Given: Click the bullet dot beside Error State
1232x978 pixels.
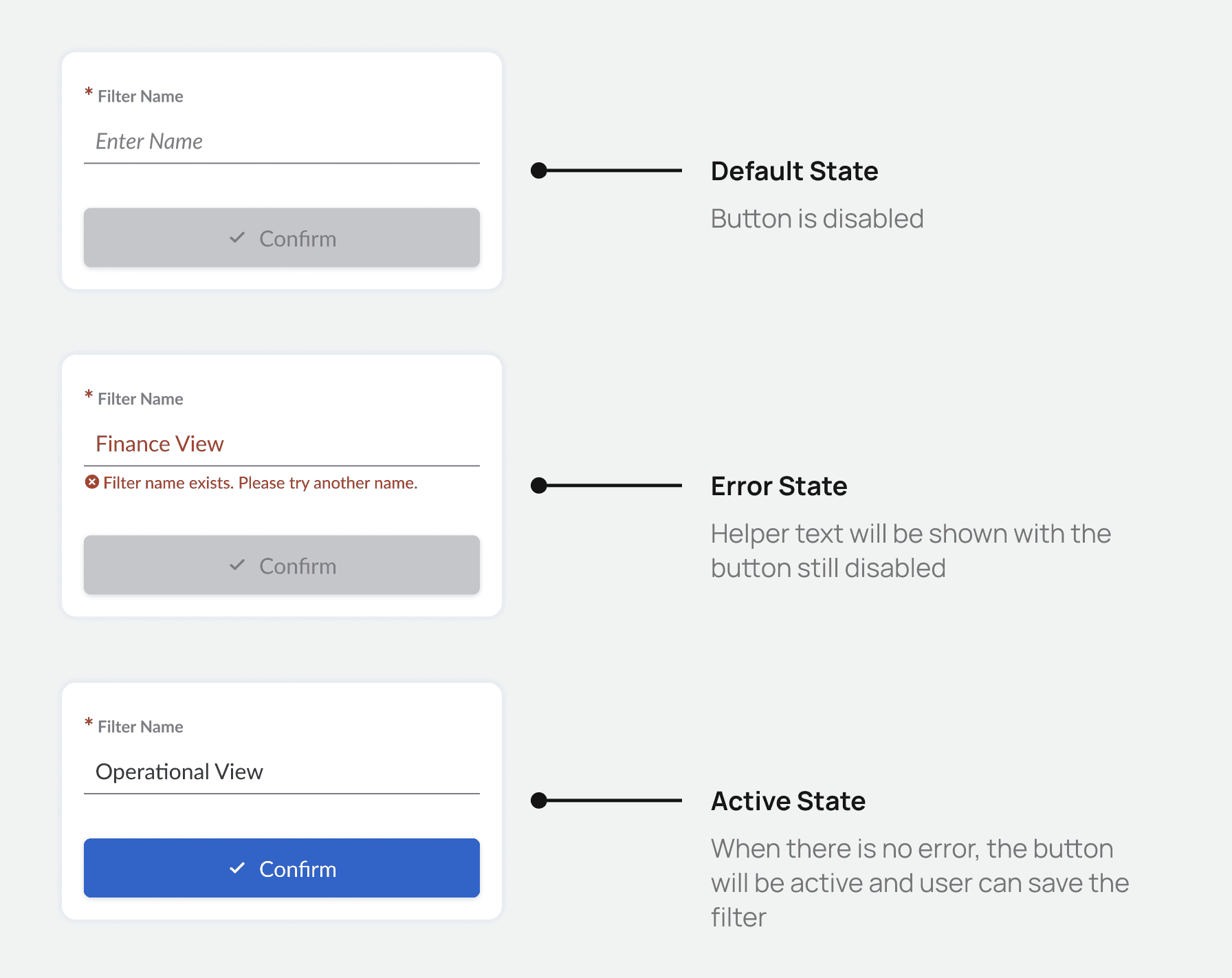Looking at the screenshot, I should [539, 486].
